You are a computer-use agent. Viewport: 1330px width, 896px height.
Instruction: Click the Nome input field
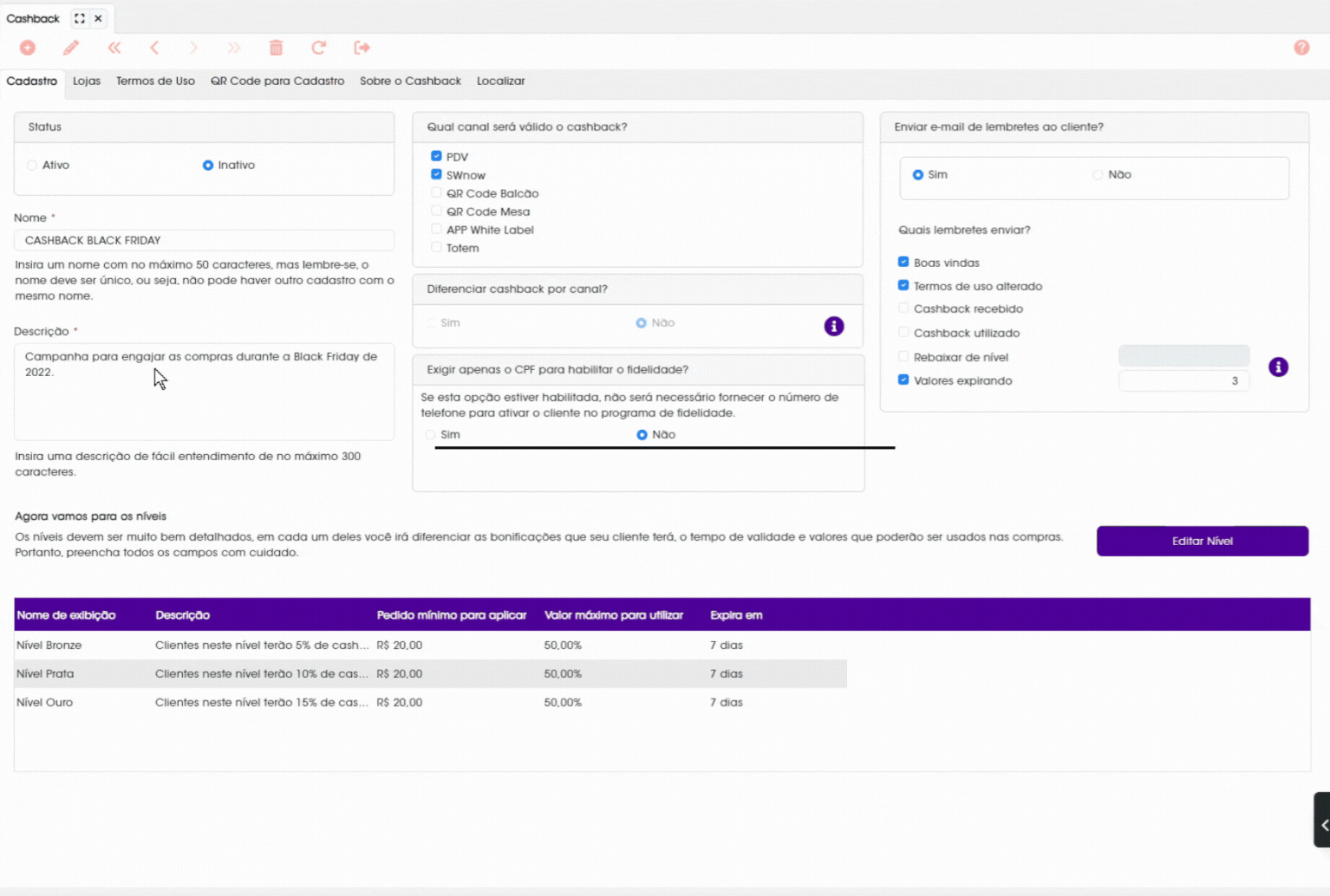(x=204, y=240)
